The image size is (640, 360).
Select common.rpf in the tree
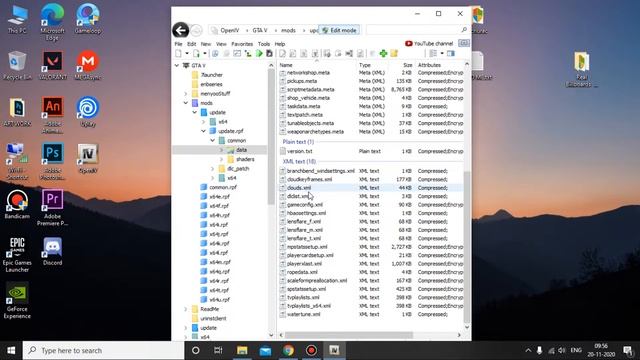[x=223, y=187]
